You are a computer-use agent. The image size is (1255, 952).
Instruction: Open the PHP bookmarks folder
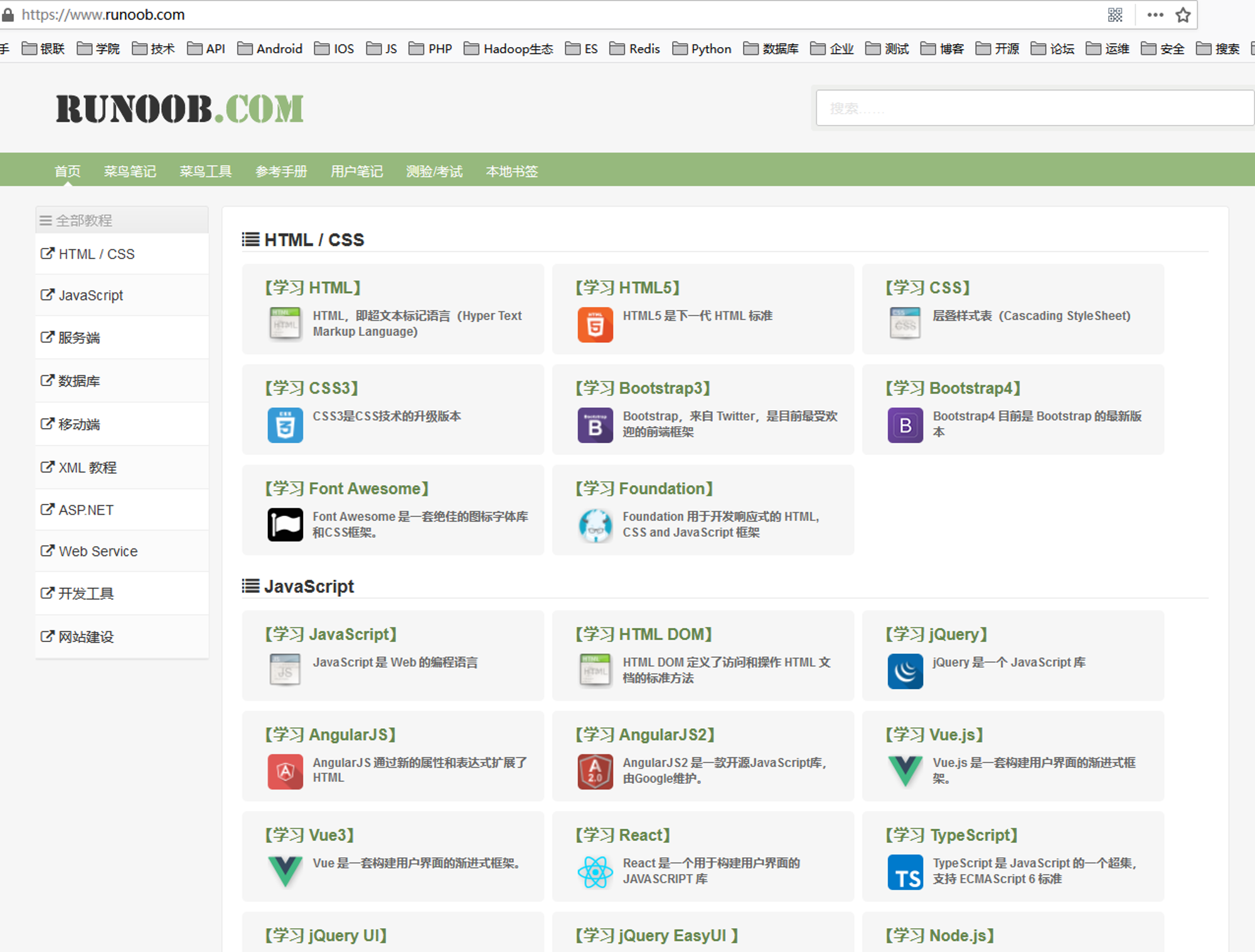pos(430,49)
